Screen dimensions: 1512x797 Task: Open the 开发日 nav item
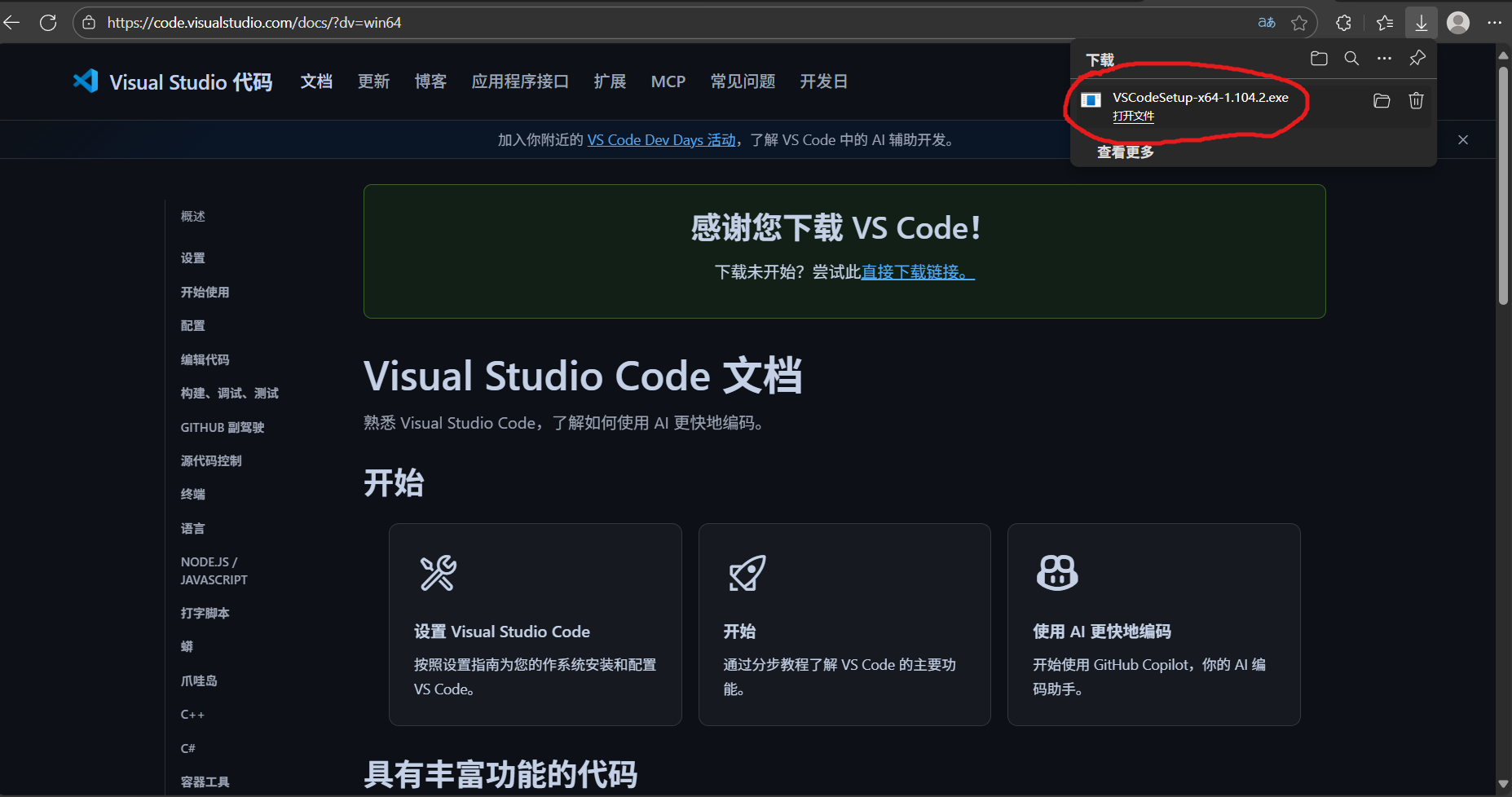(824, 81)
